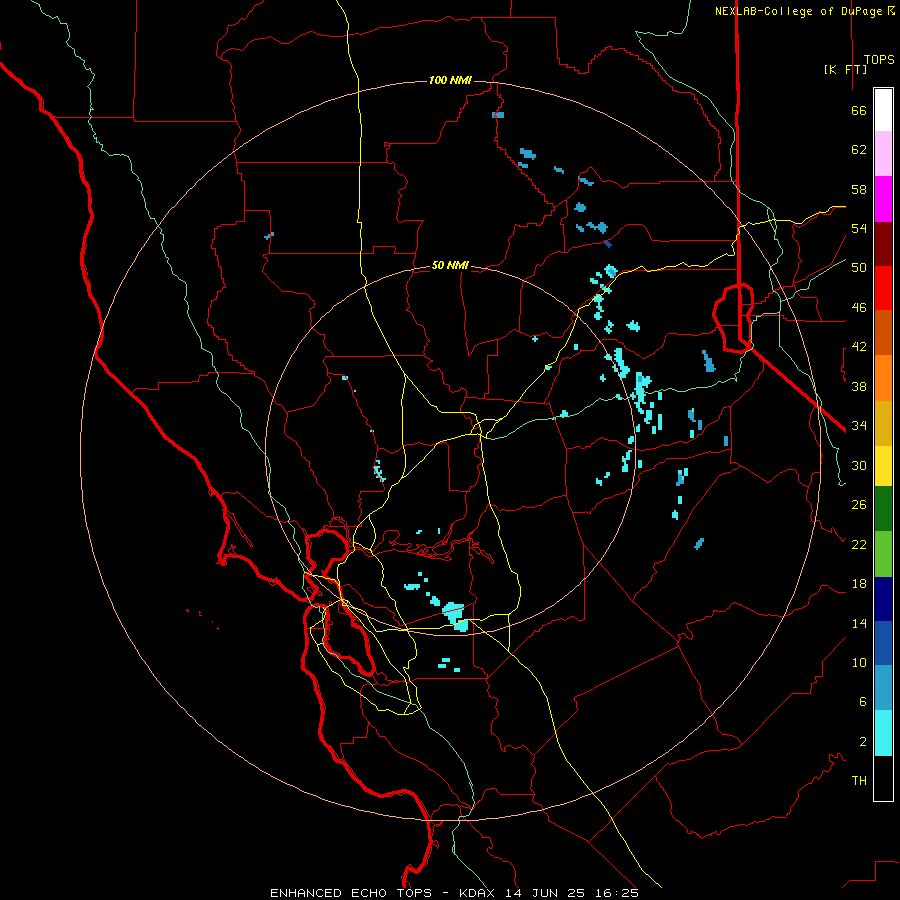900x900 pixels.
Task: Click the 100 NMI range ring label
Action: click(x=450, y=80)
